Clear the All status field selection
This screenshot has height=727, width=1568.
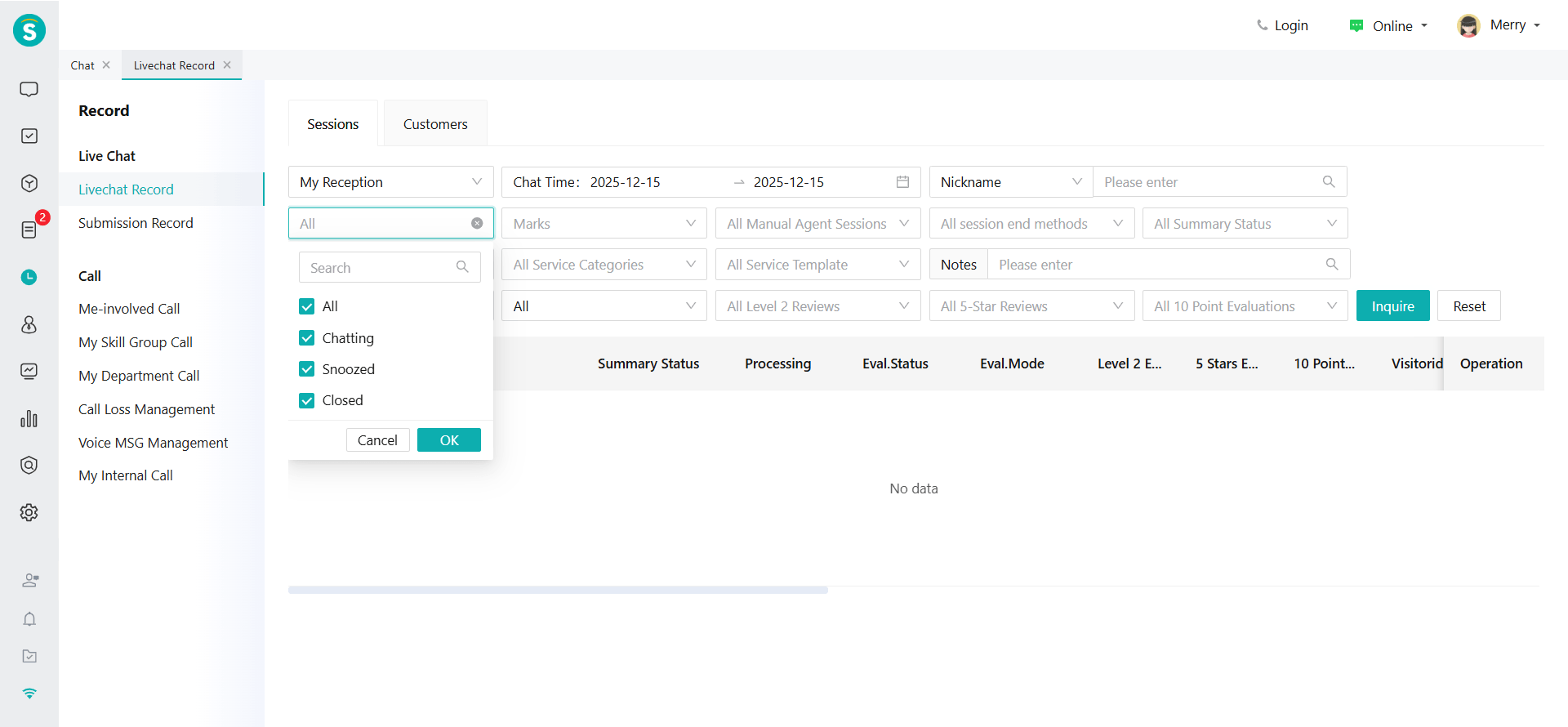(477, 223)
